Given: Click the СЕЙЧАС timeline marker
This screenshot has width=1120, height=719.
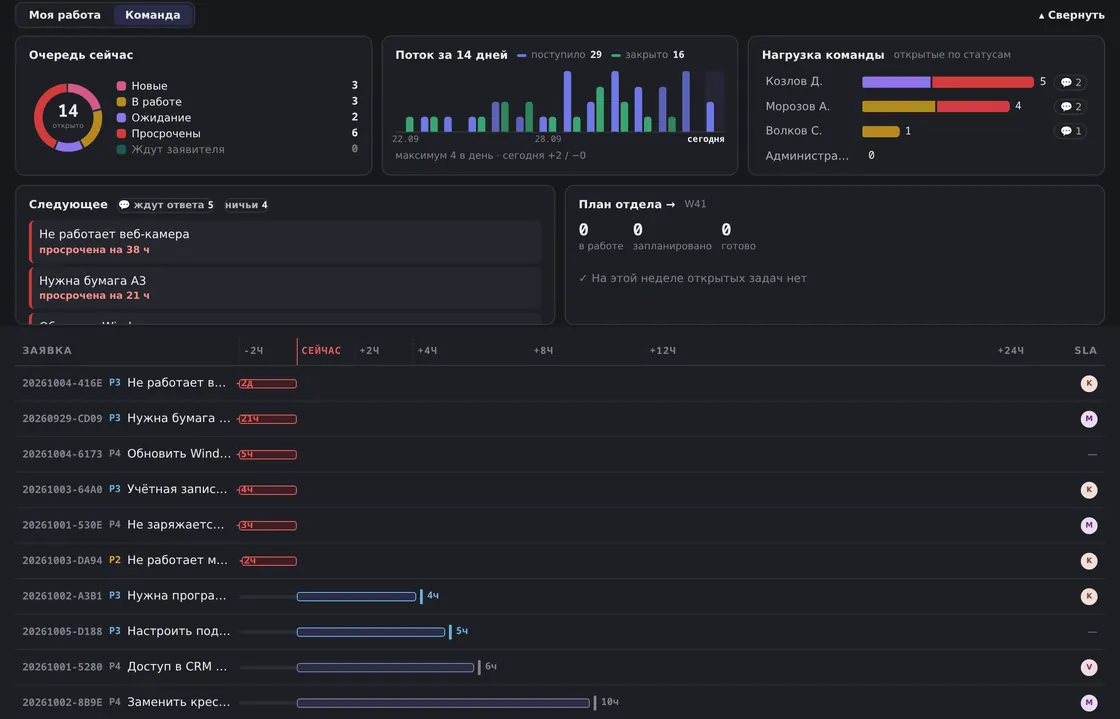Looking at the screenshot, I should (321, 351).
